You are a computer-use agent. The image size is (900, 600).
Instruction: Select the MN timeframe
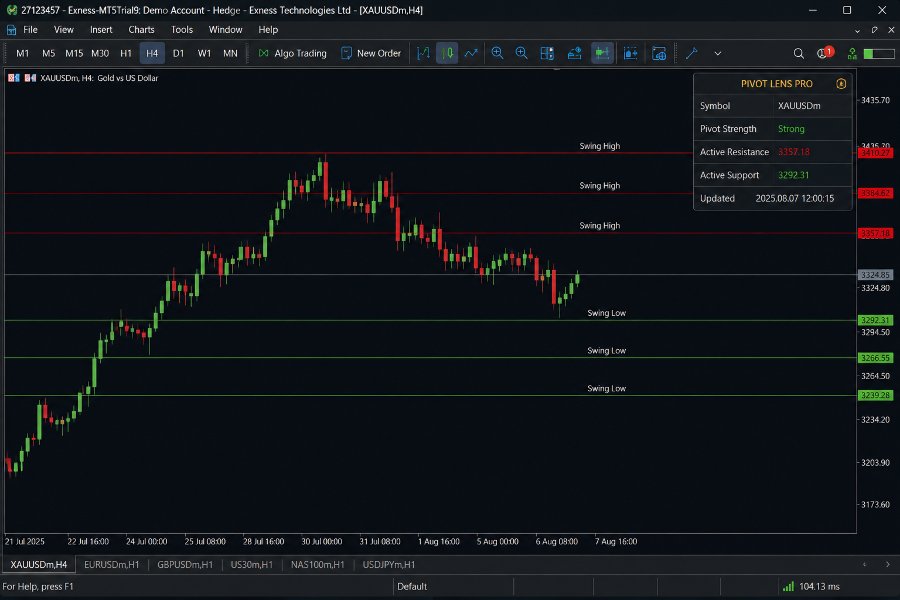[x=230, y=53]
